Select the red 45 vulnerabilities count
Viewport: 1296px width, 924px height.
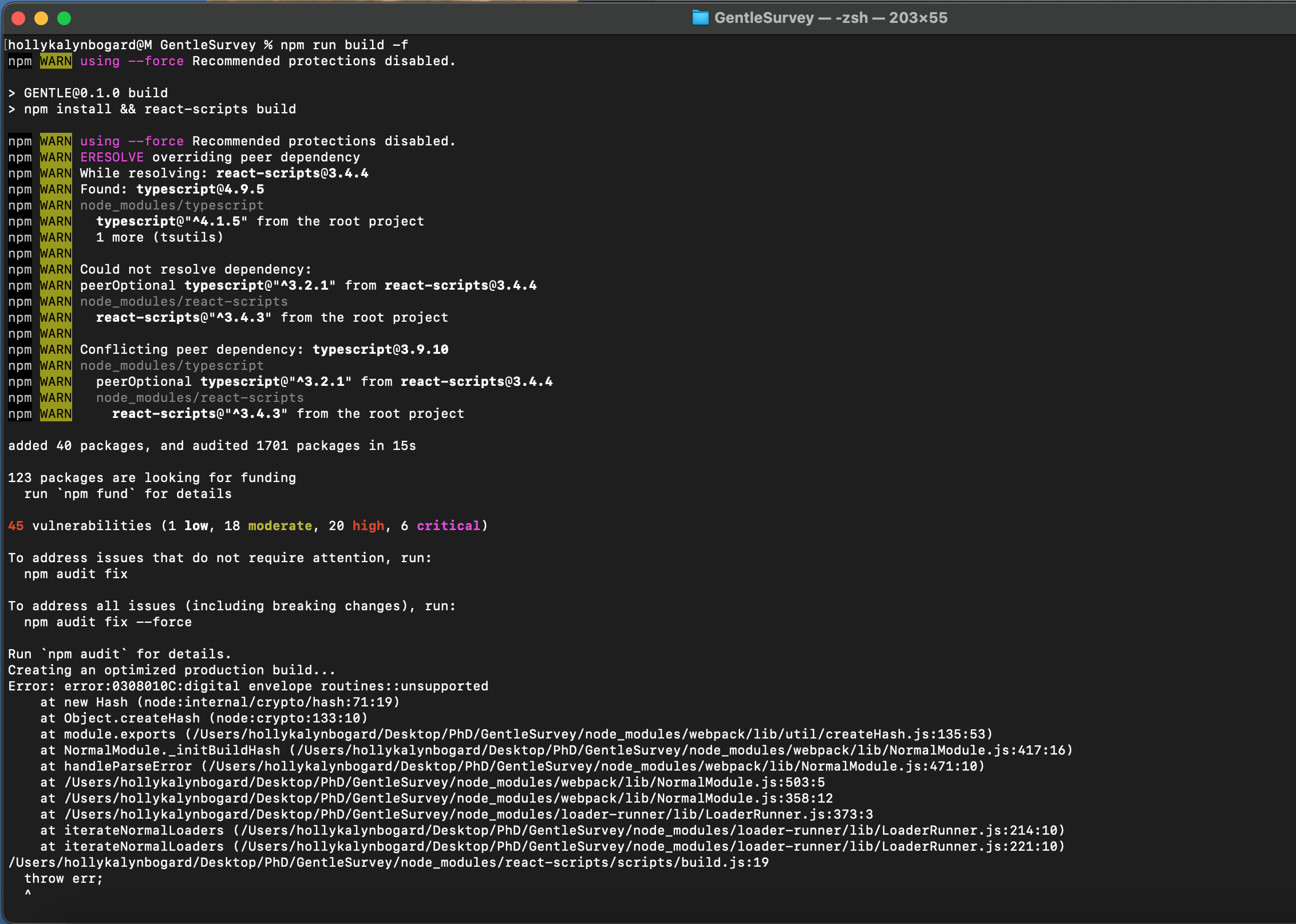(15, 526)
